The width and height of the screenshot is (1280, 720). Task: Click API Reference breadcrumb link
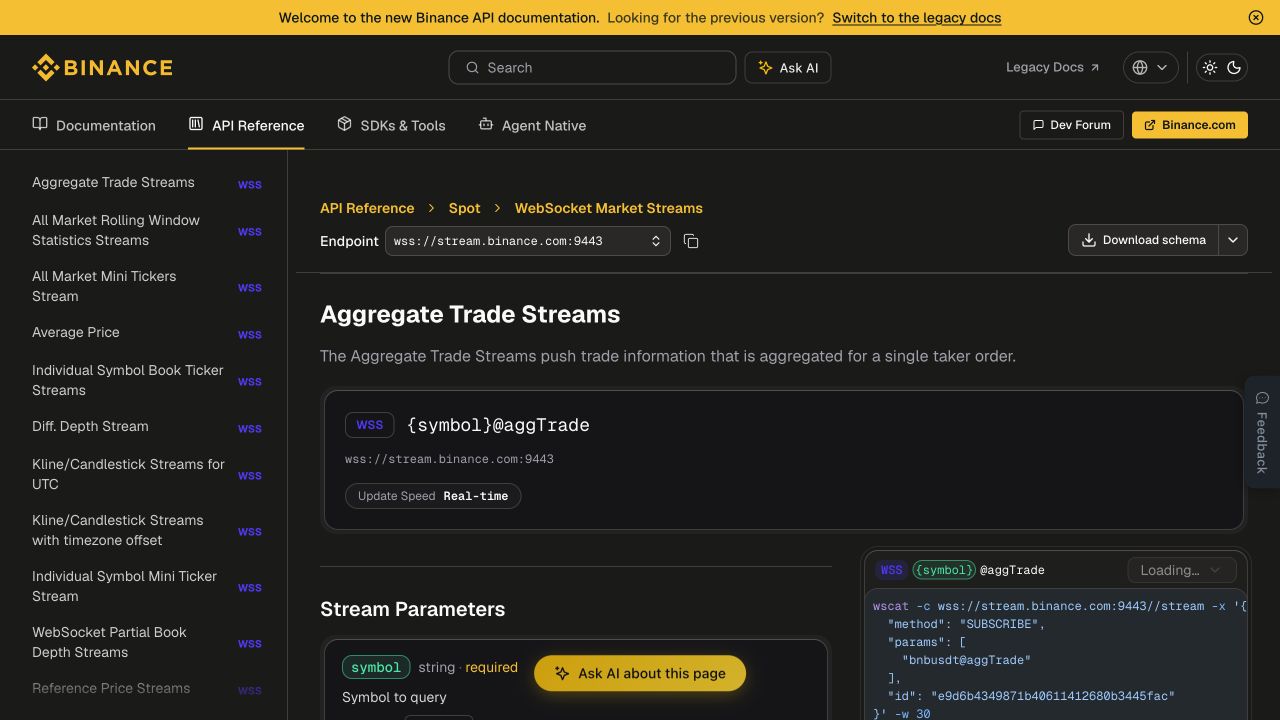coord(367,208)
